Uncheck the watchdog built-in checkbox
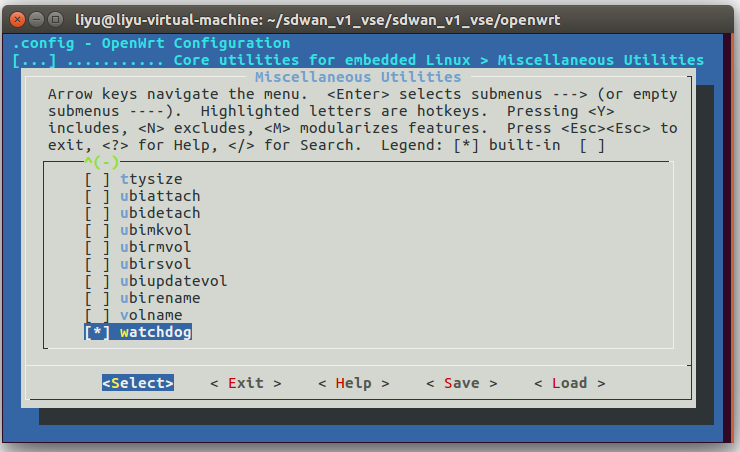 [x=97, y=332]
